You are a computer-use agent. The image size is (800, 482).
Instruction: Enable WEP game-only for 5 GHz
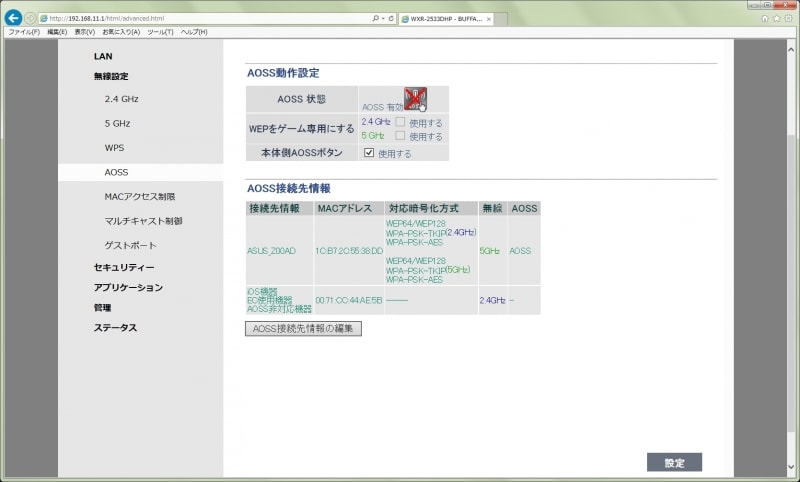coord(400,136)
